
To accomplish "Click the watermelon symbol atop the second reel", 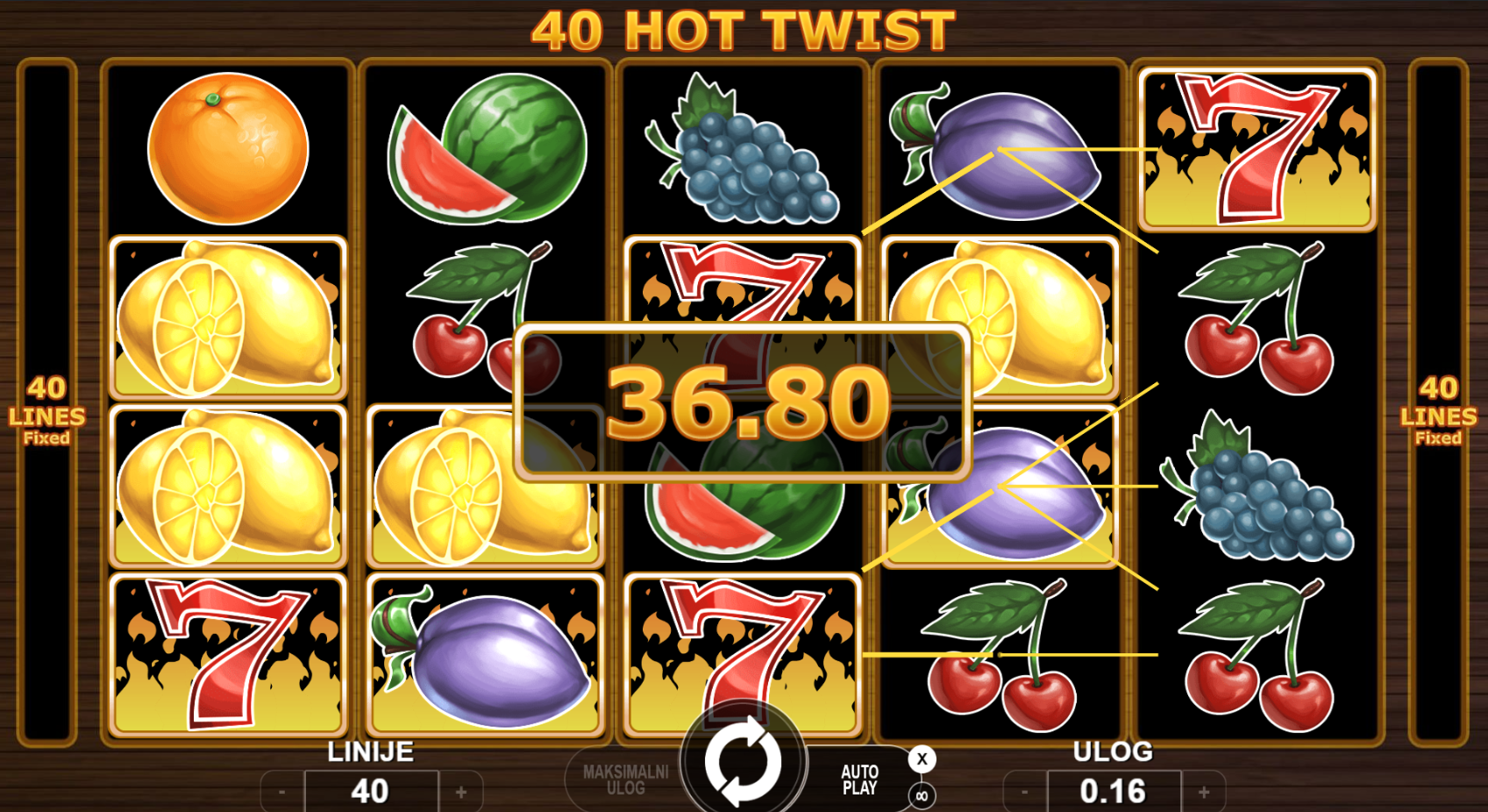I will [x=487, y=148].
